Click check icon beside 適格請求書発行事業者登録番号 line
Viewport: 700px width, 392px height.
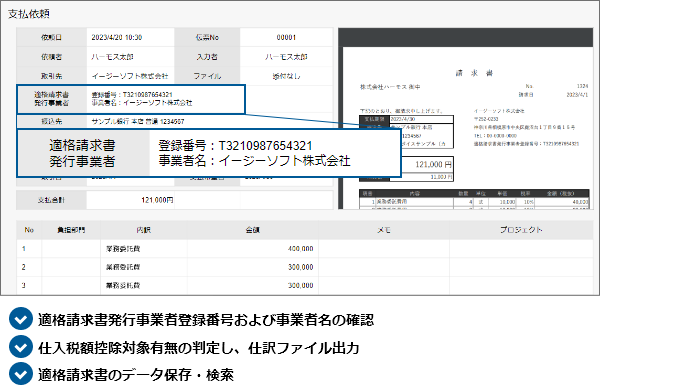point(21,319)
